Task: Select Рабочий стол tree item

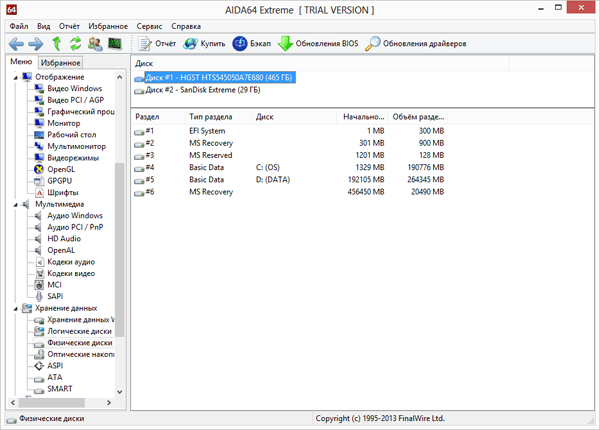Action: [x=72, y=135]
